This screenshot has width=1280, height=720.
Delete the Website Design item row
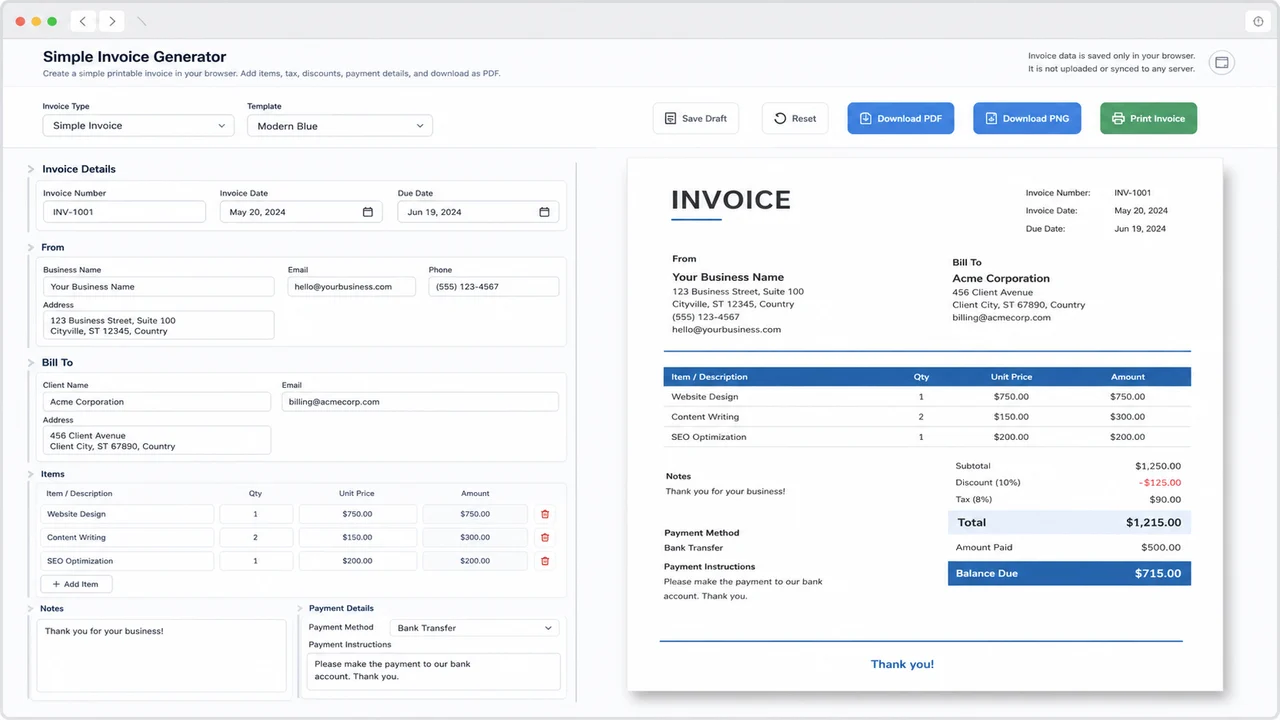545,514
